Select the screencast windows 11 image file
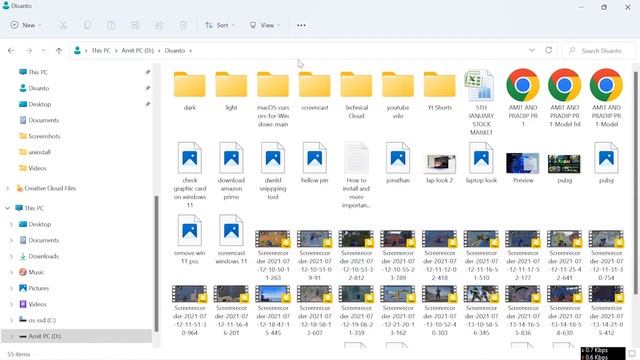 [x=231, y=239]
